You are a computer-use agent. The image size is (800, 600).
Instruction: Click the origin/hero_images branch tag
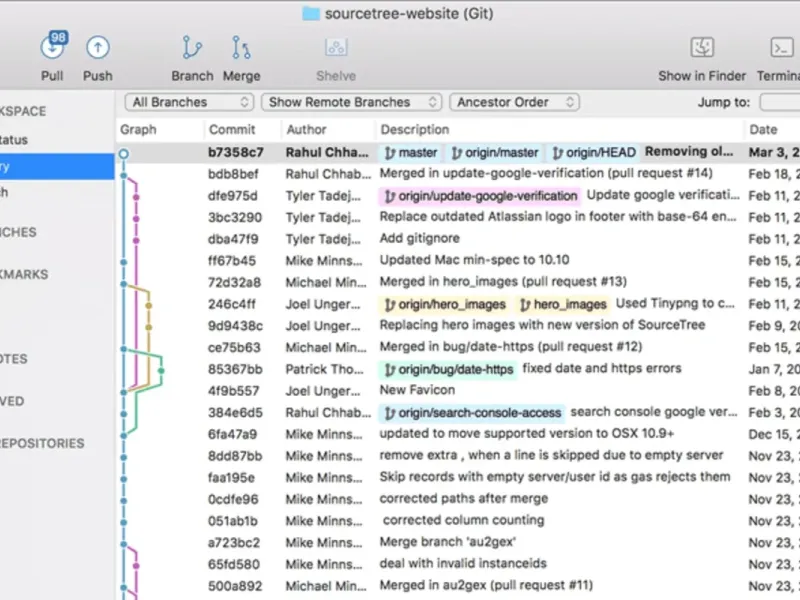pos(445,304)
